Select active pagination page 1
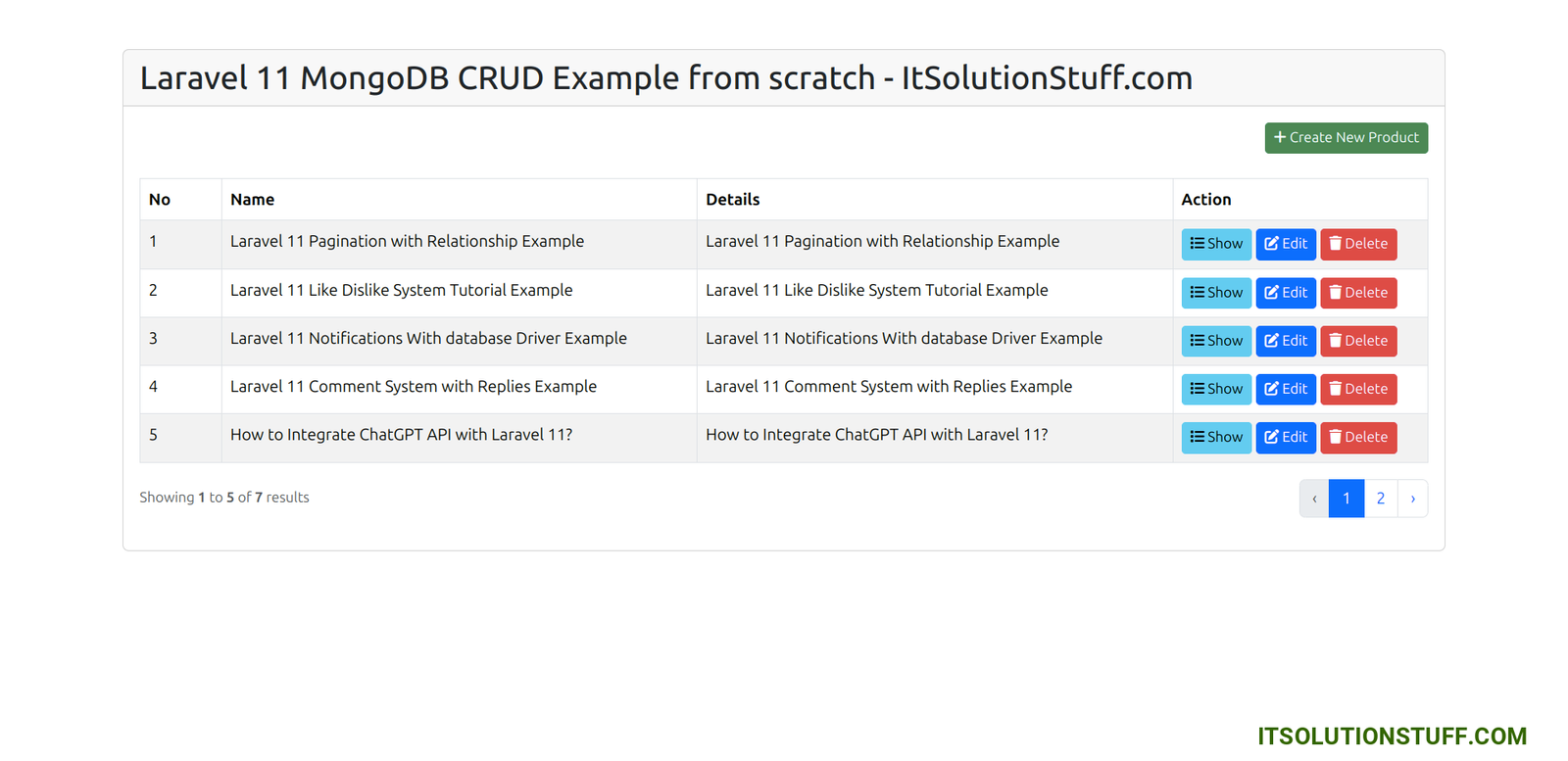Viewport: 1568px width, 761px height. (x=1347, y=499)
